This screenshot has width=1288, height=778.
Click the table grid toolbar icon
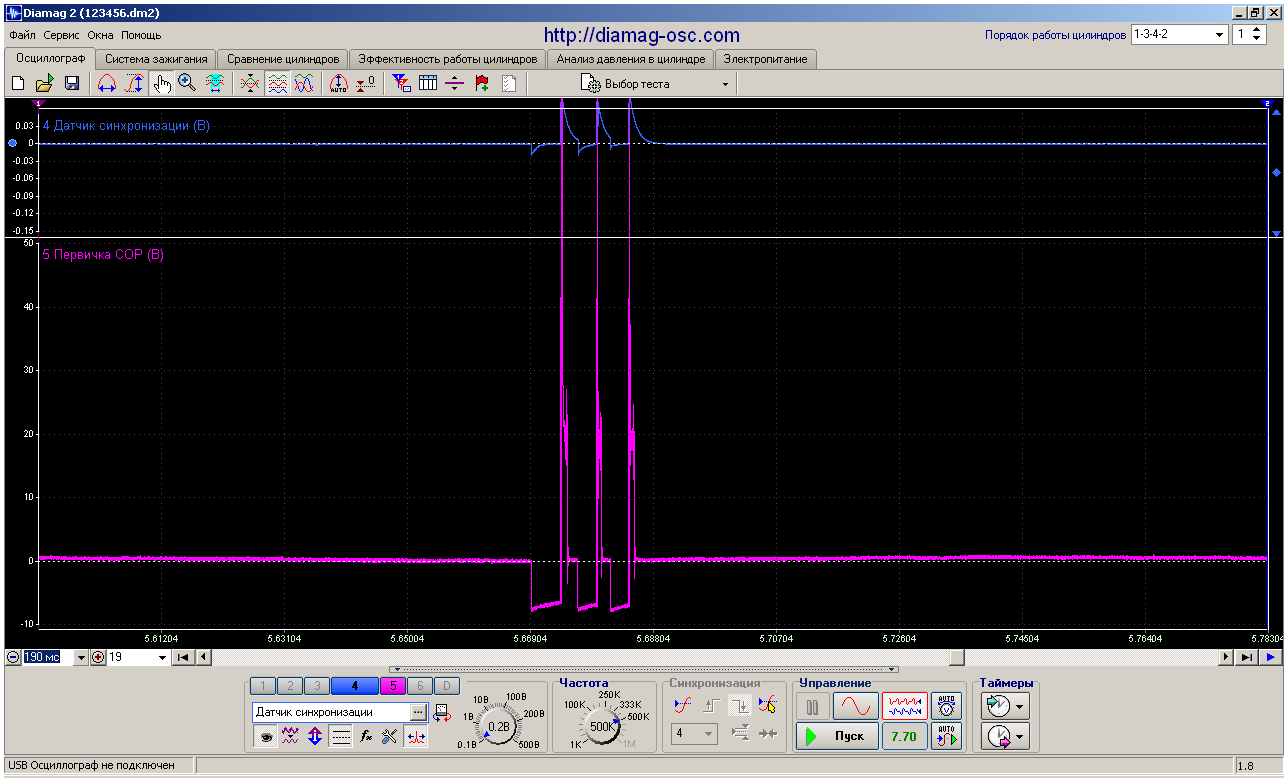coord(428,84)
